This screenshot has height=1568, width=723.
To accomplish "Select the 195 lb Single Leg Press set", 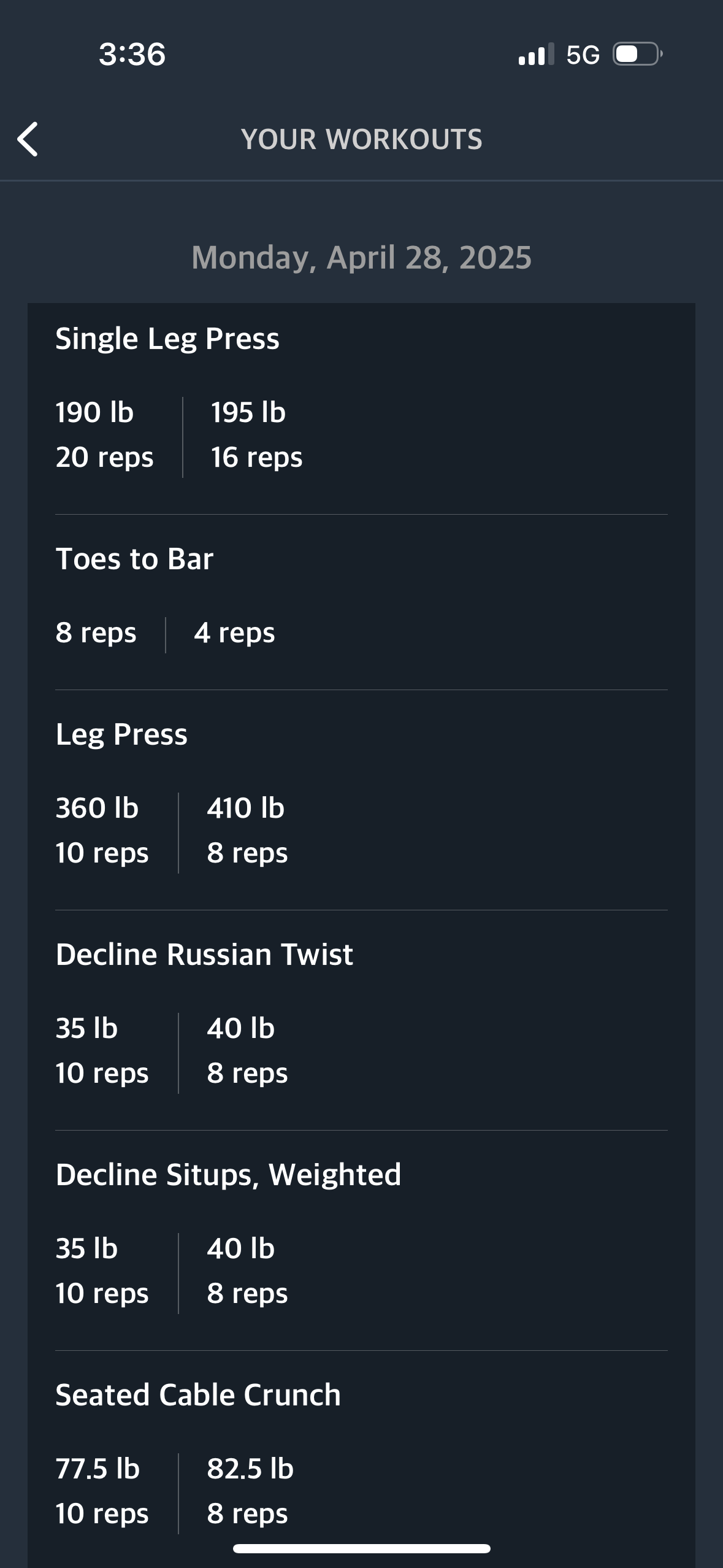I will (x=257, y=435).
